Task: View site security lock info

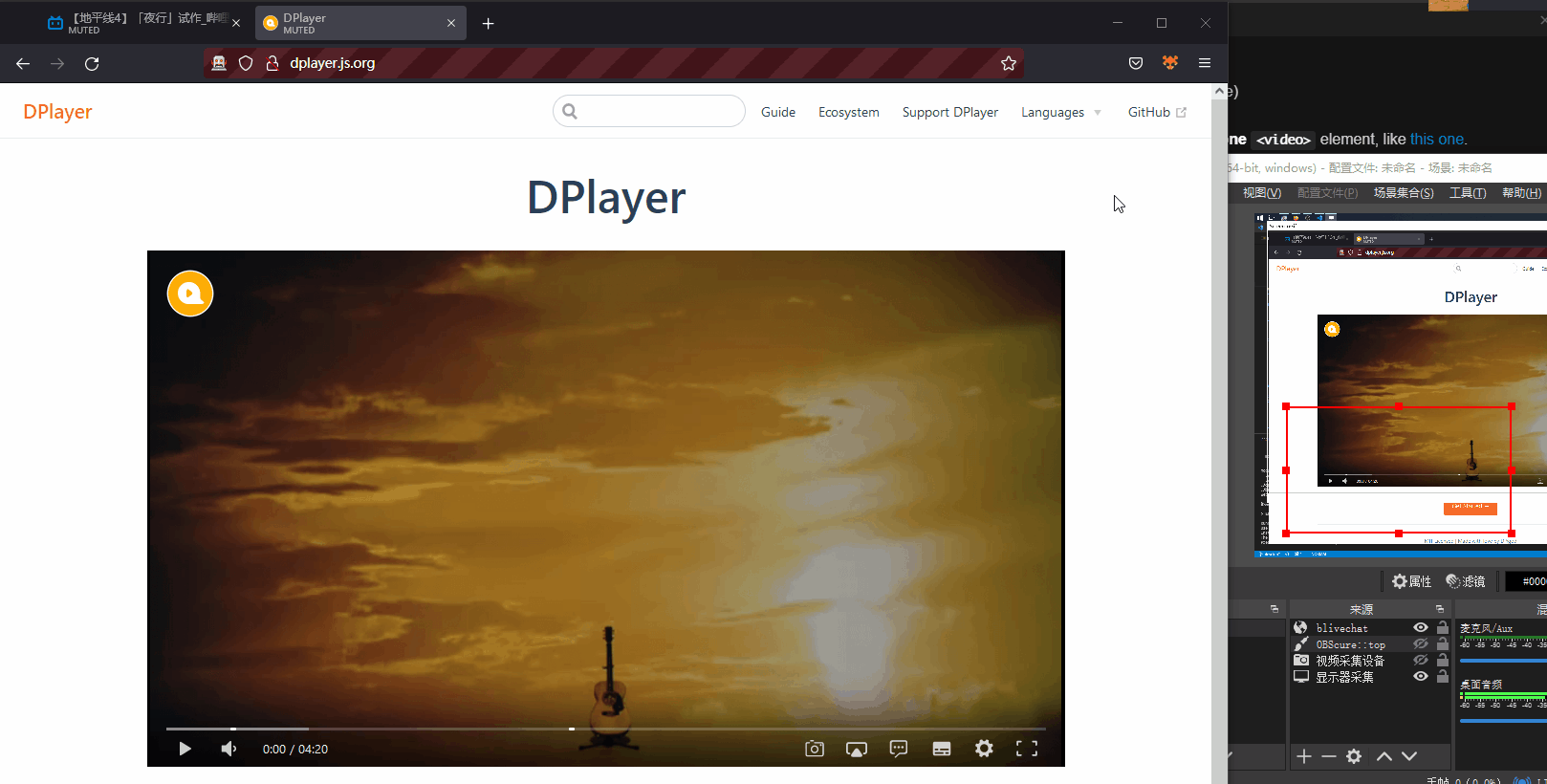Action: (272, 63)
